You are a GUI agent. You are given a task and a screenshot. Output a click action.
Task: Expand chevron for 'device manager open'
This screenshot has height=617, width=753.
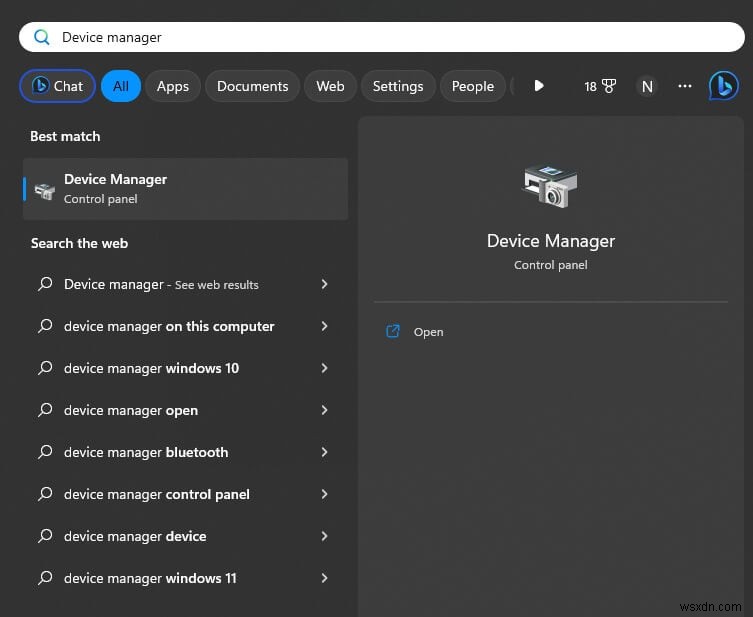click(x=325, y=410)
